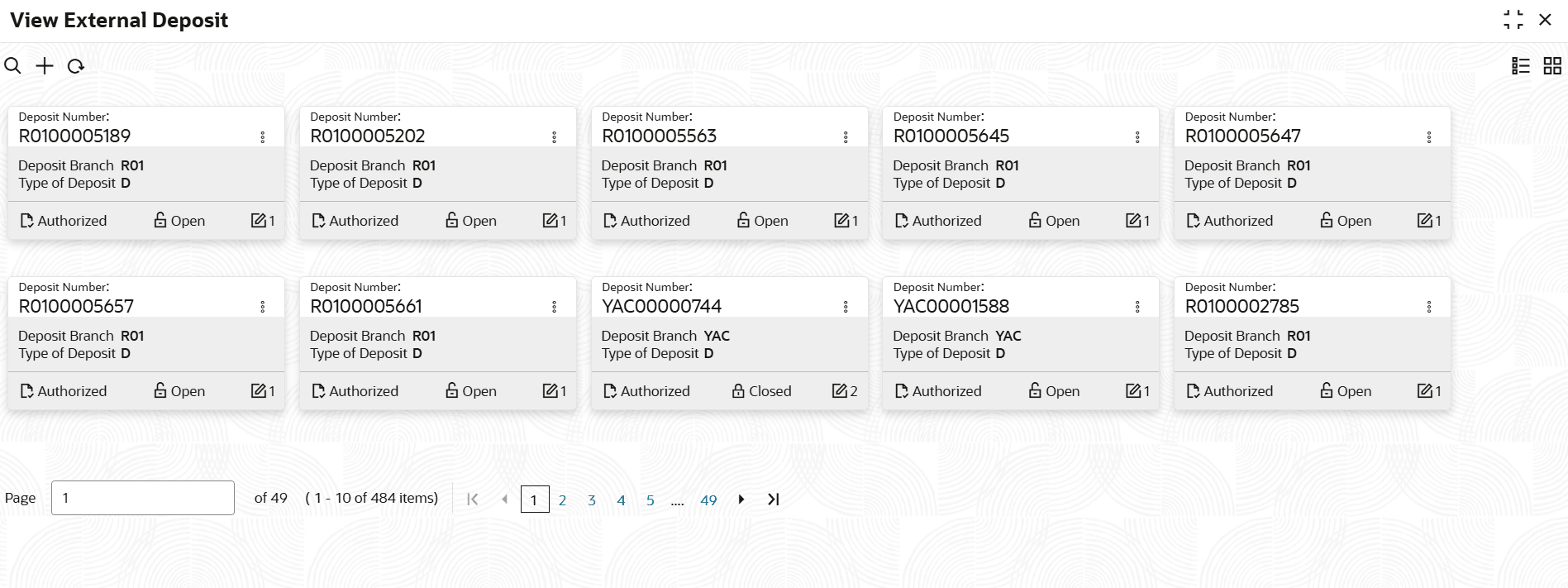
Task: Open the options menu on deposit R0100005189
Action: tap(263, 136)
